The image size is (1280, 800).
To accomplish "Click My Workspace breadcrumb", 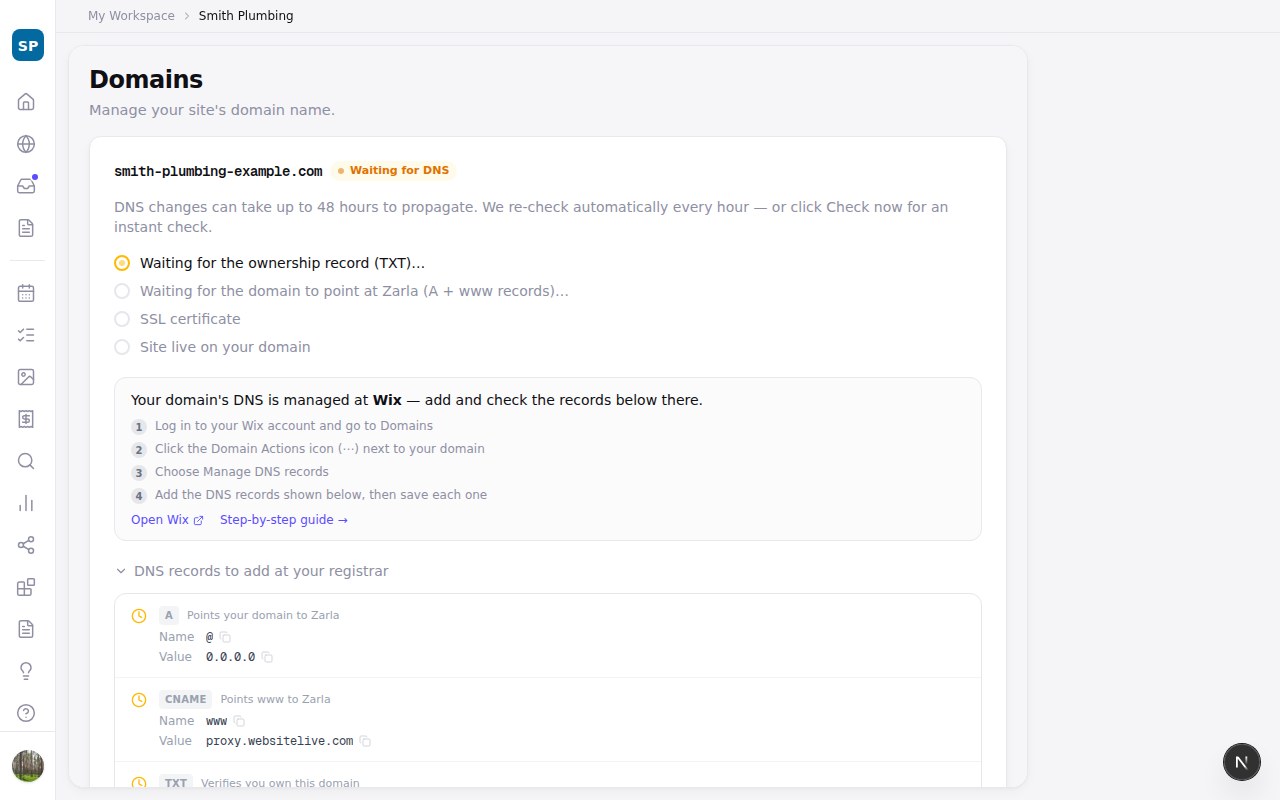I will [x=131, y=16].
